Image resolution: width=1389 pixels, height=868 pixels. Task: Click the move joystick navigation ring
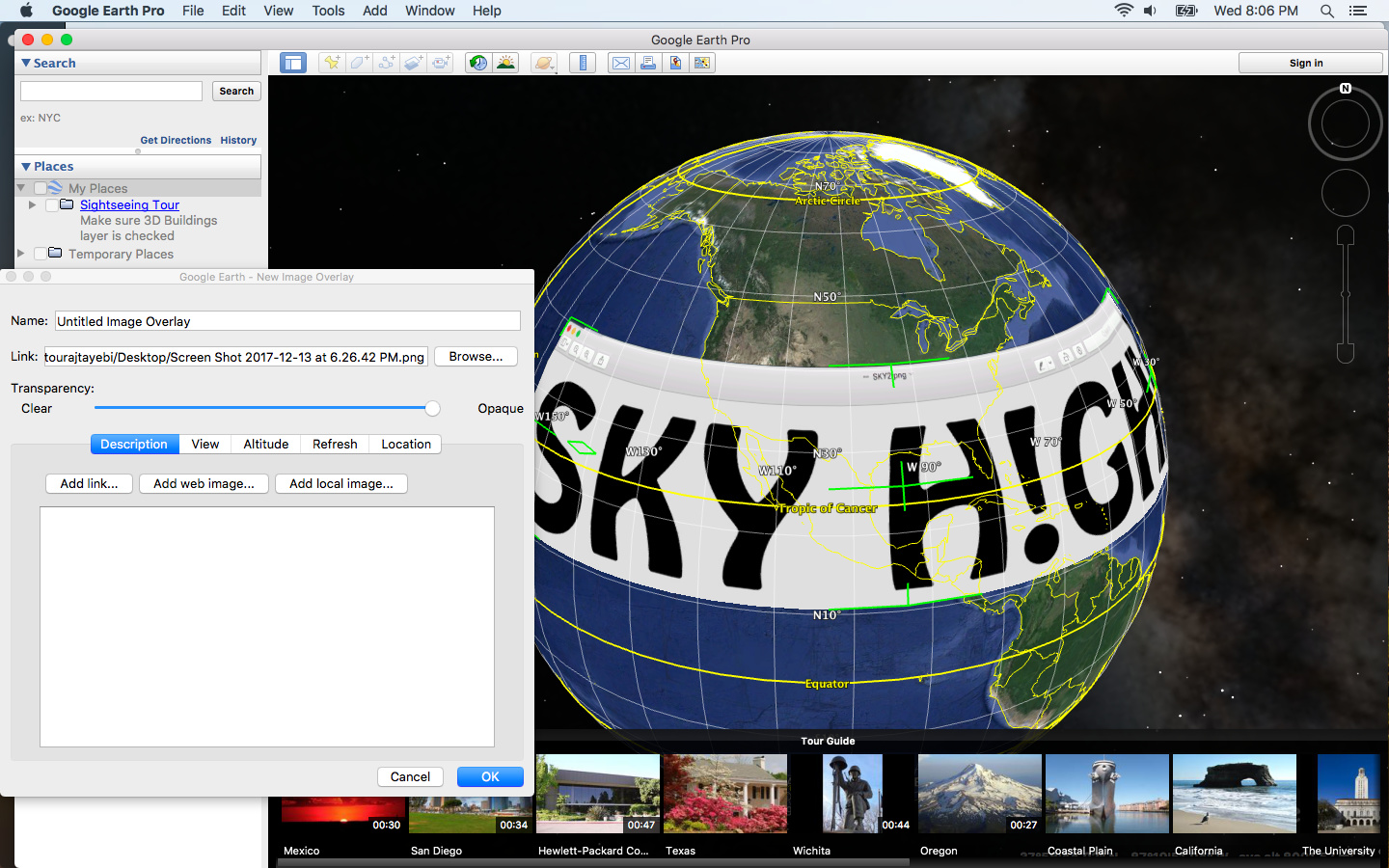point(1346,193)
